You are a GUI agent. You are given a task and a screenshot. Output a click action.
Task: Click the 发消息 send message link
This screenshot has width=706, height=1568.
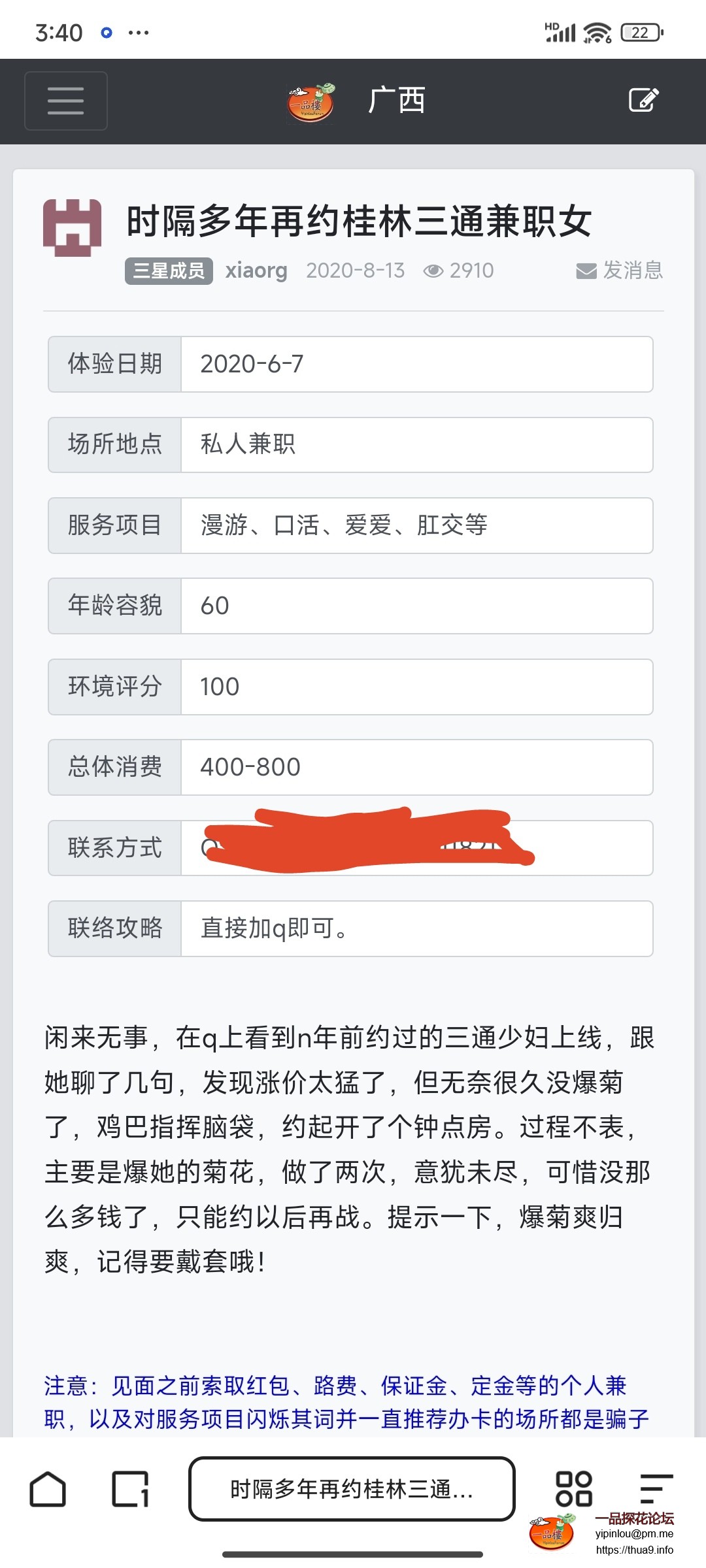coord(632,270)
